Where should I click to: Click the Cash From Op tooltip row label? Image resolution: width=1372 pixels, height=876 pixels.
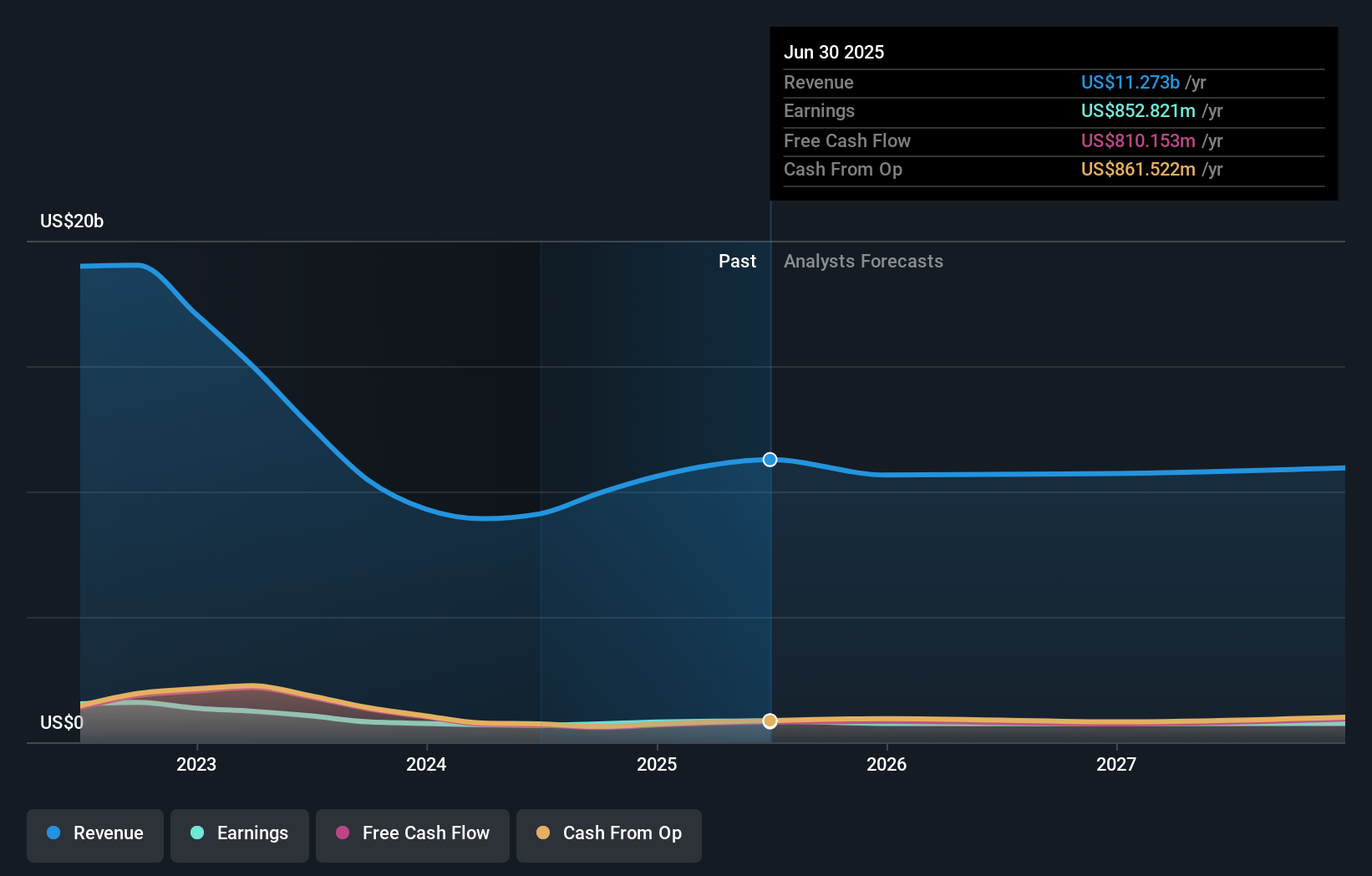[x=843, y=169]
